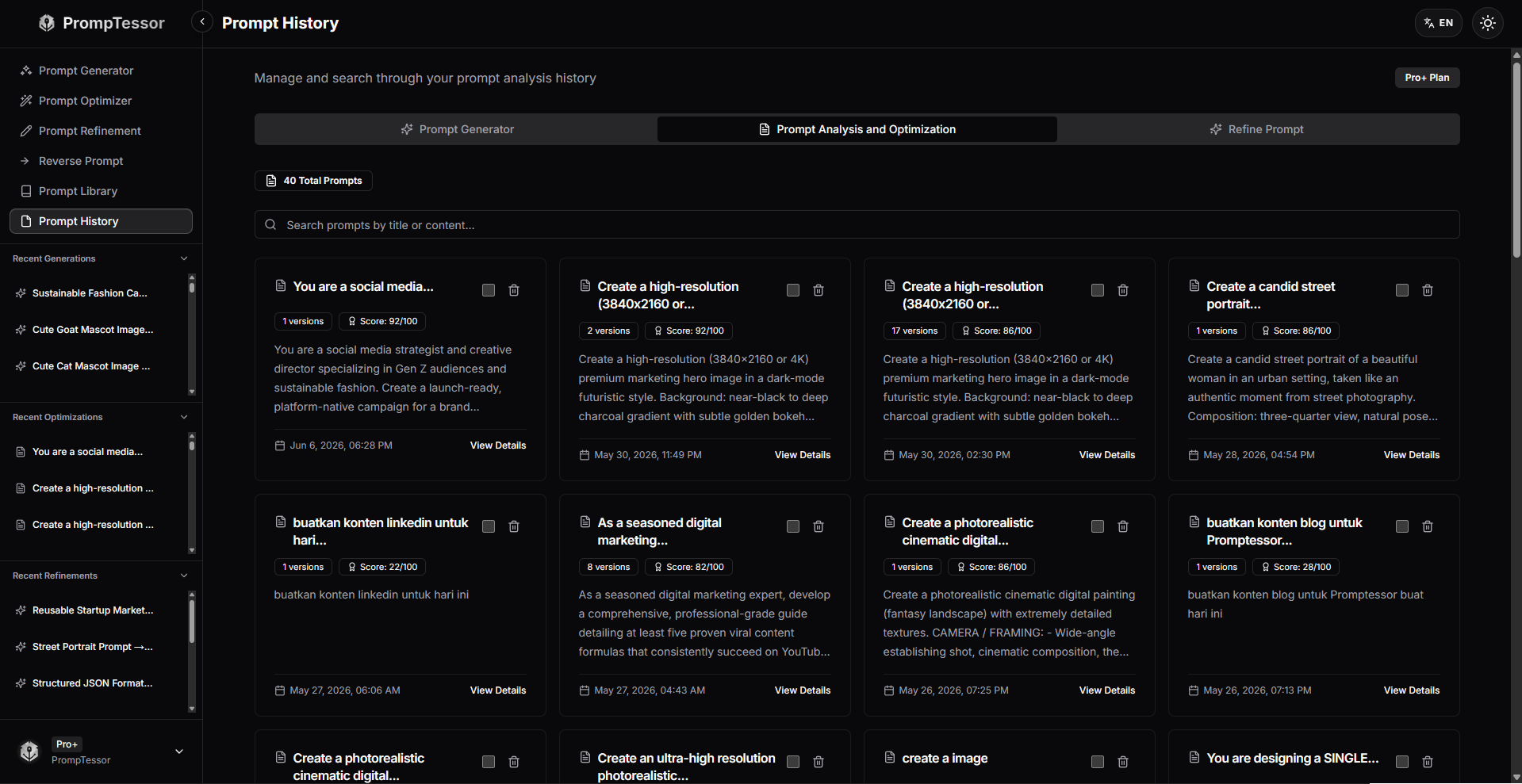
Task: Open Cute Cat Mascot Image recent generation
Action: click(x=89, y=366)
